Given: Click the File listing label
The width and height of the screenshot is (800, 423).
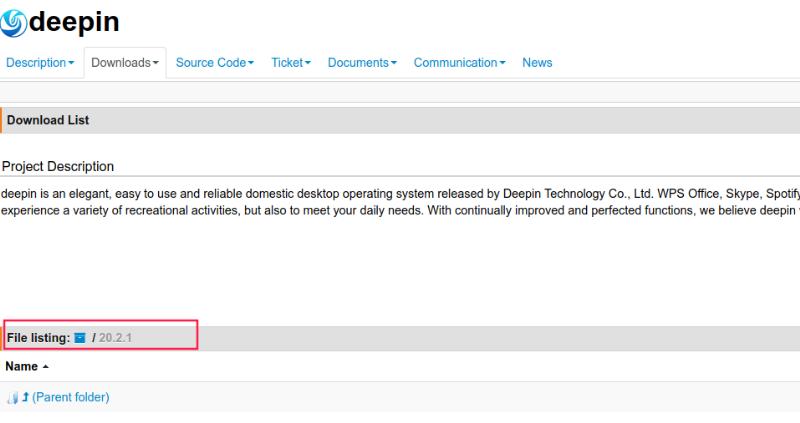Looking at the screenshot, I should tap(38, 338).
